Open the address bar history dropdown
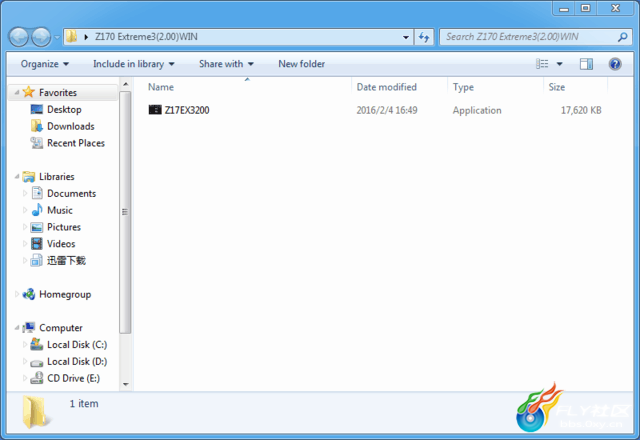Screen dimensions: 640x440 coord(406,37)
